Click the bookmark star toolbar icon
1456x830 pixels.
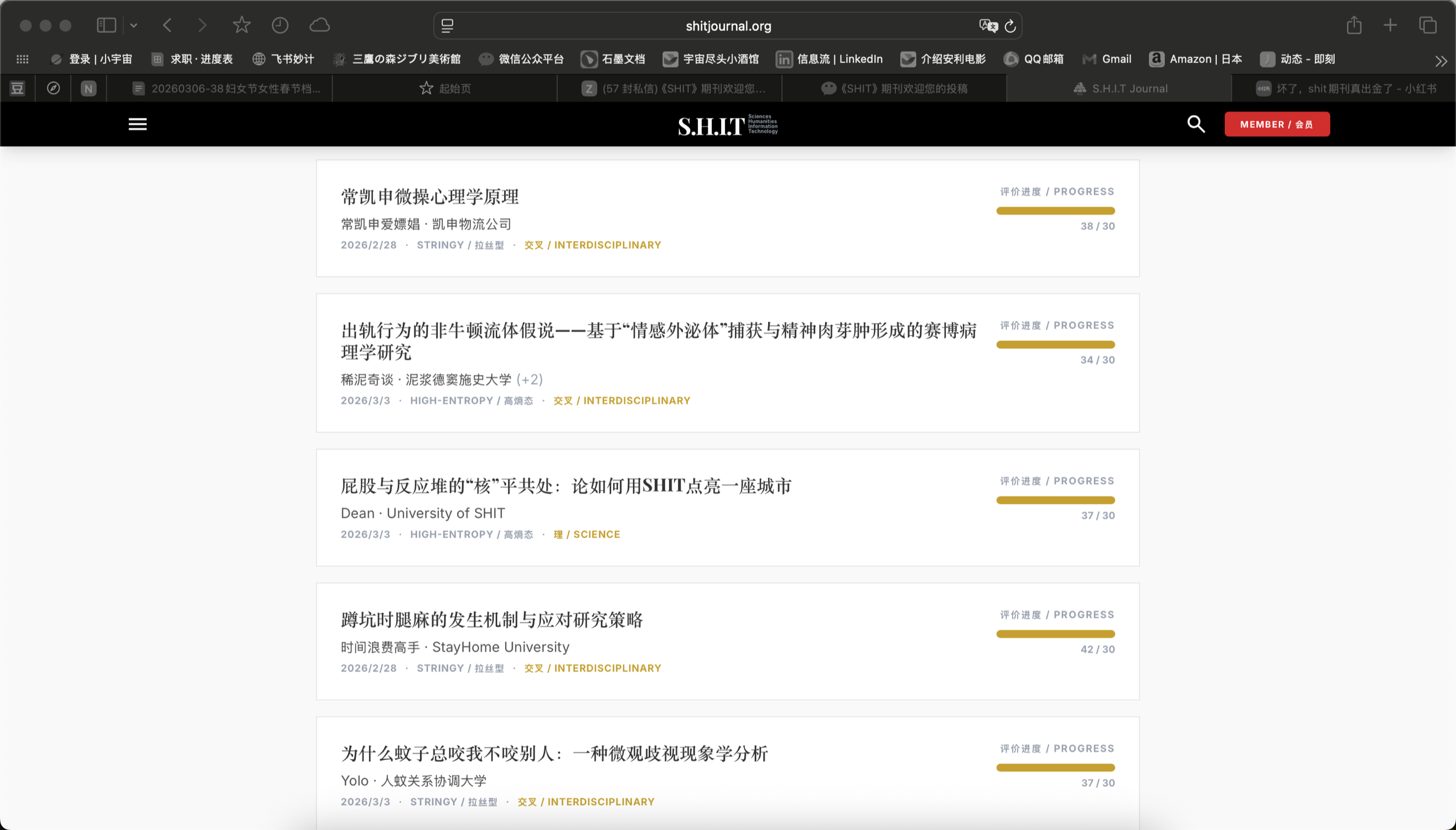tap(241, 25)
